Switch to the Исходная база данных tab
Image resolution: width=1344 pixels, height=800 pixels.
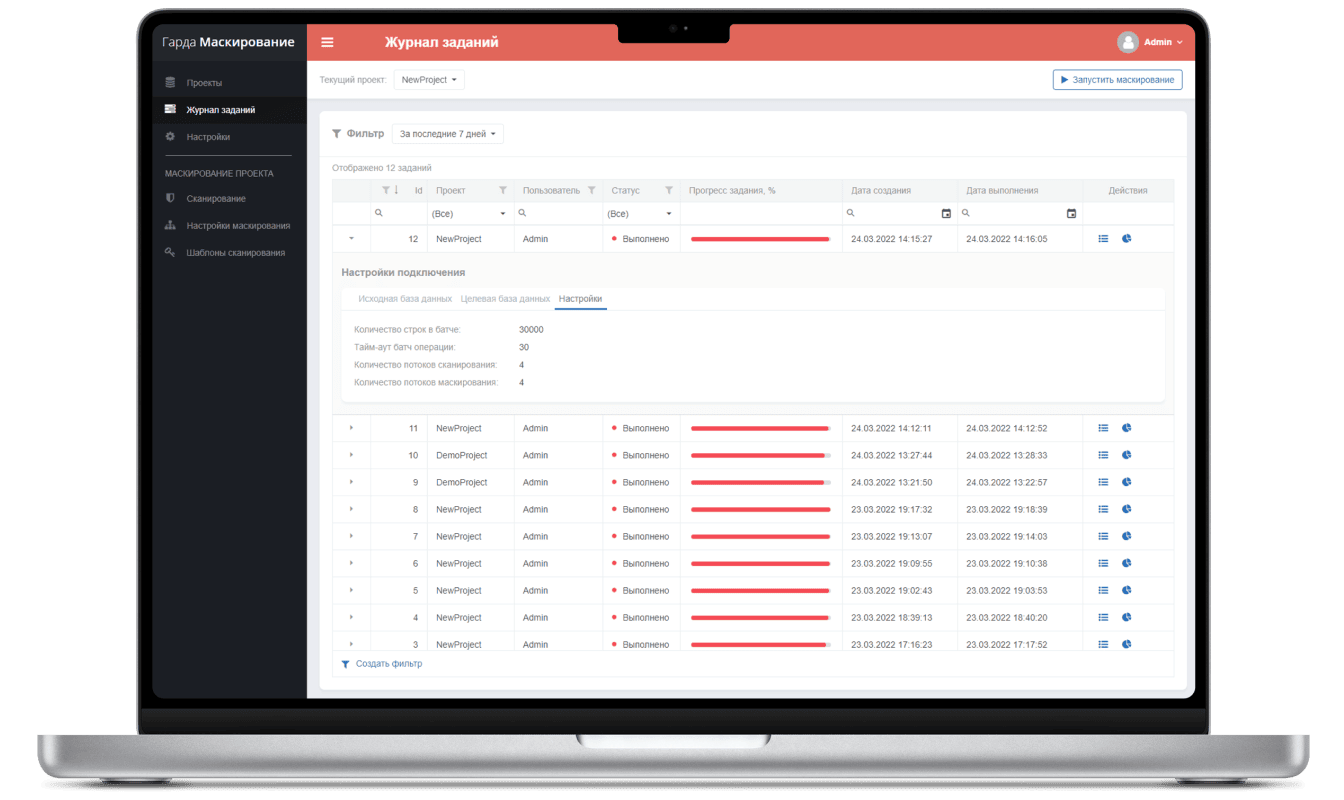(x=404, y=299)
